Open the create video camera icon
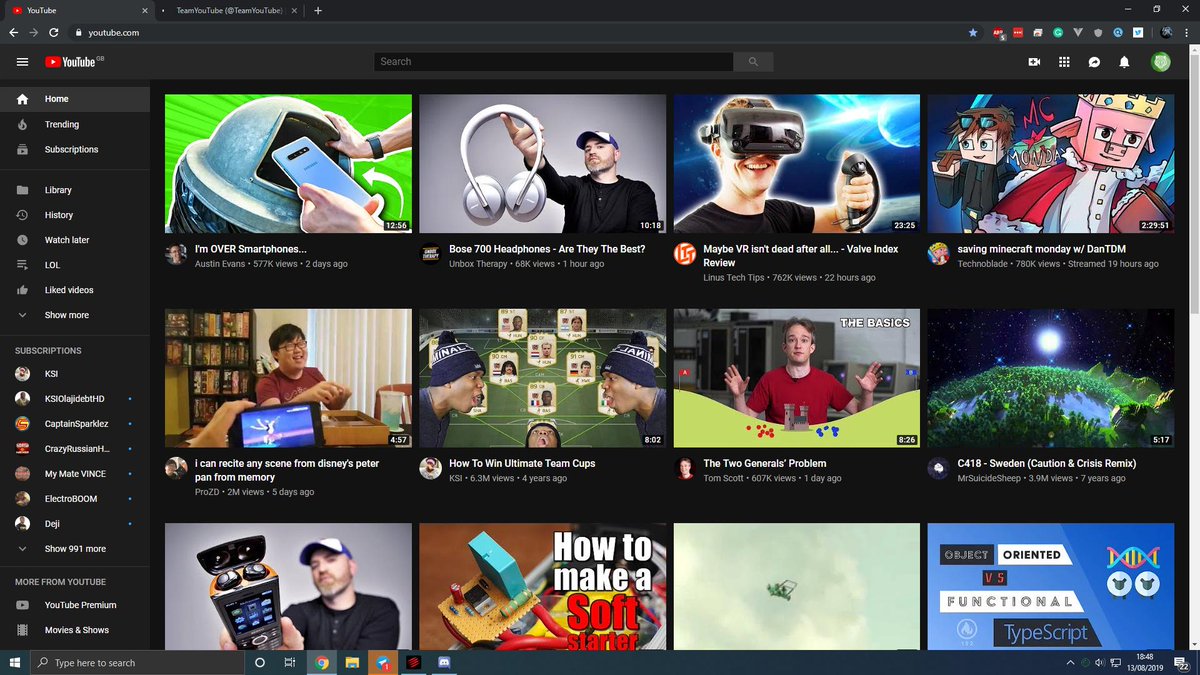Viewport: 1200px width, 675px height. click(x=1034, y=62)
